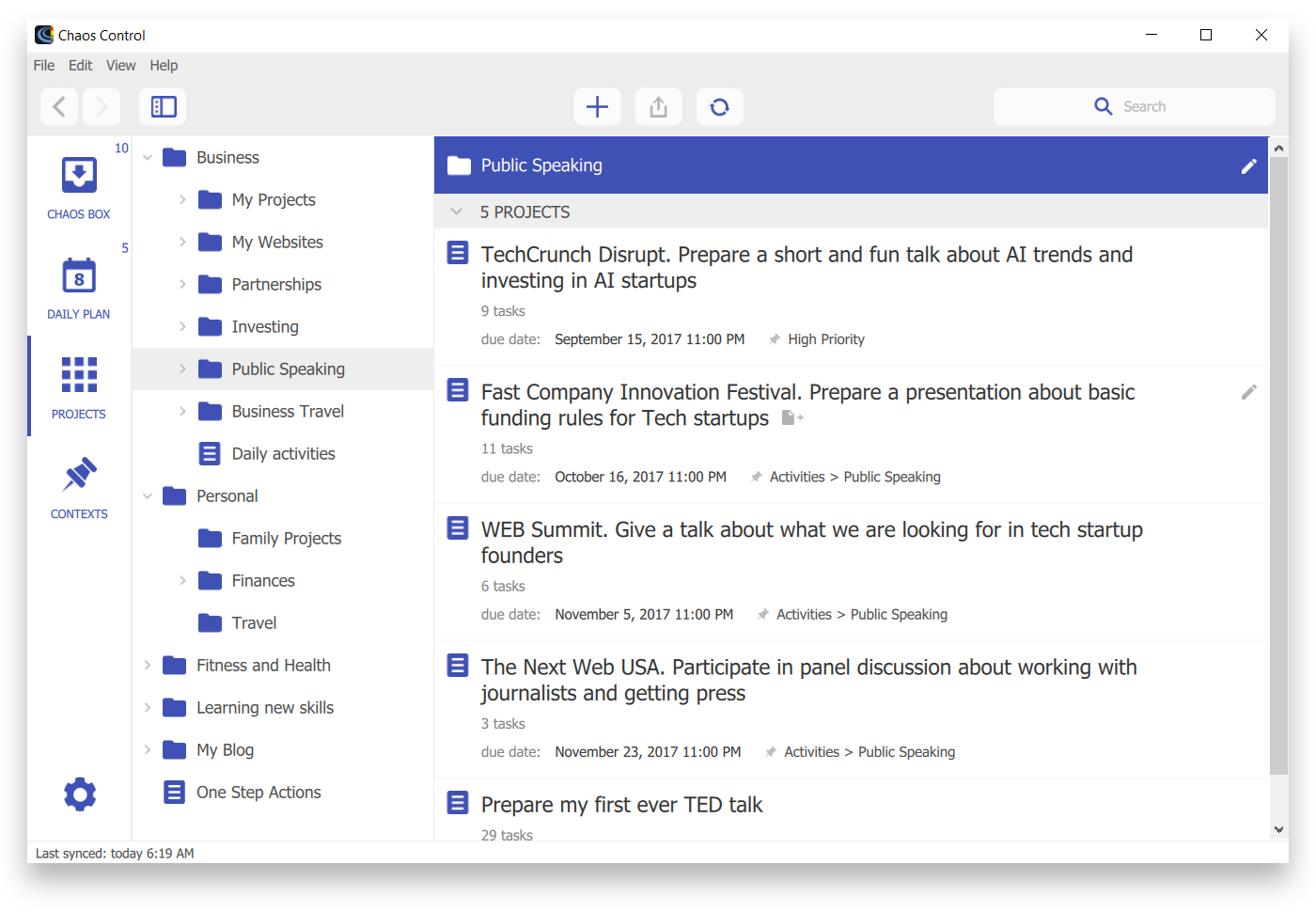Click the share/export toolbar icon

coord(658,107)
